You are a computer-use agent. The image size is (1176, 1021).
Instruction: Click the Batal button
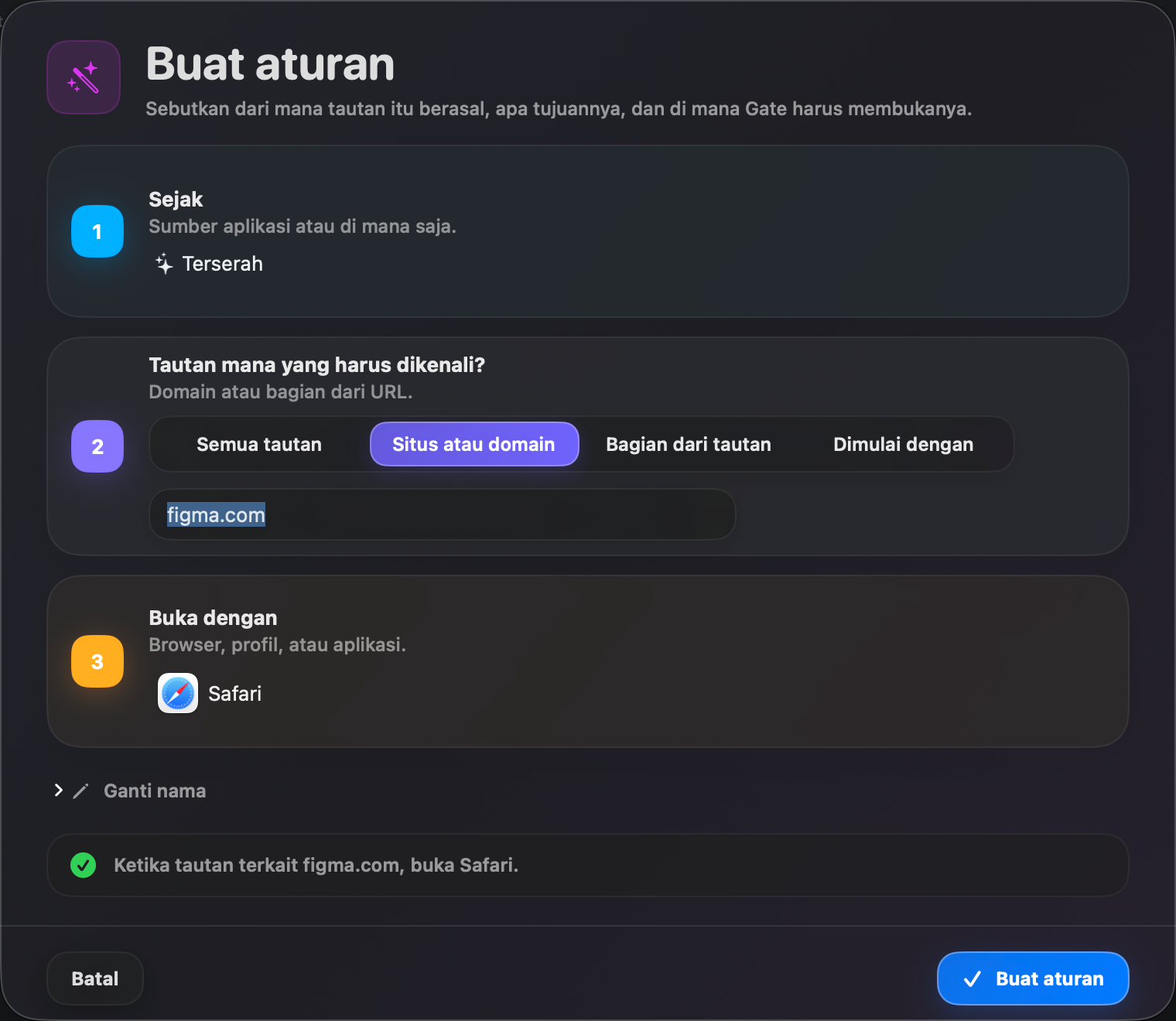pyautogui.click(x=95, y=978)
